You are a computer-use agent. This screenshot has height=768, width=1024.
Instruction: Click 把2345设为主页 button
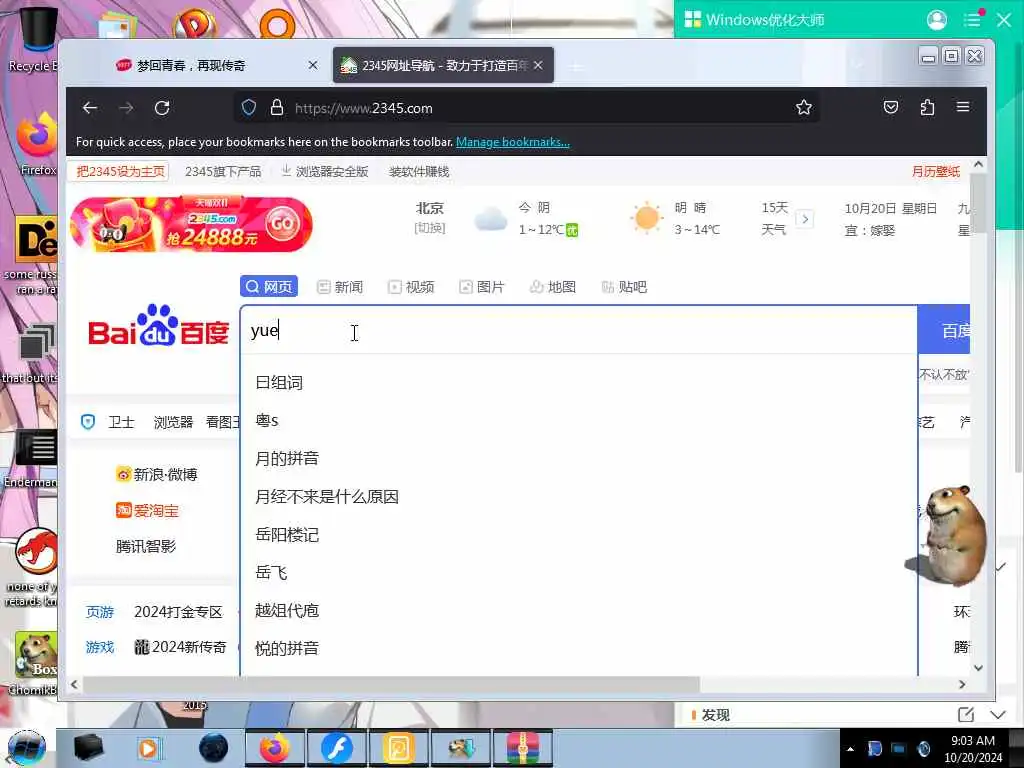coord(120,171)
